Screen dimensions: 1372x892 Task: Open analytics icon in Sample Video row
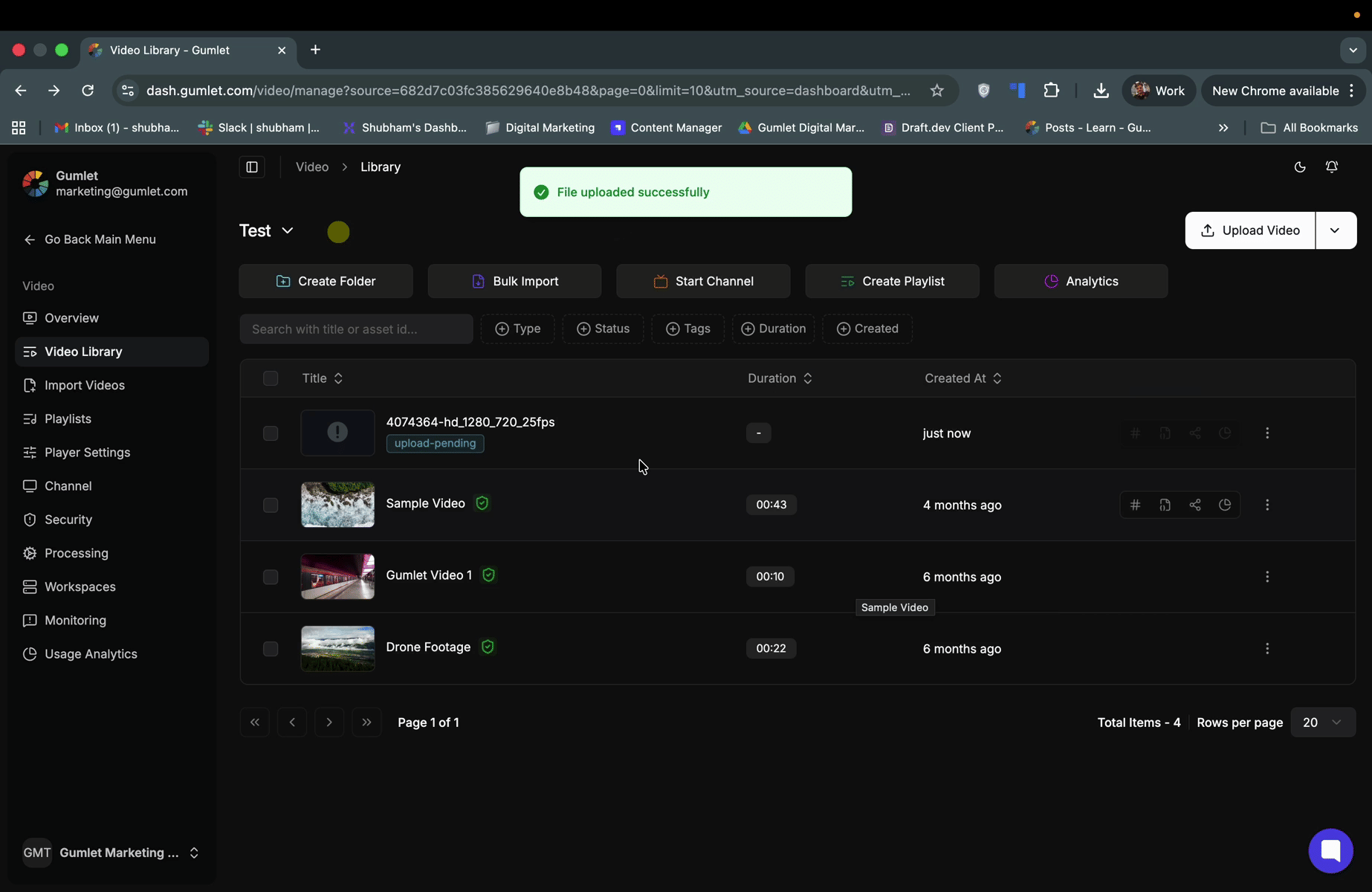click(1225, 505)
